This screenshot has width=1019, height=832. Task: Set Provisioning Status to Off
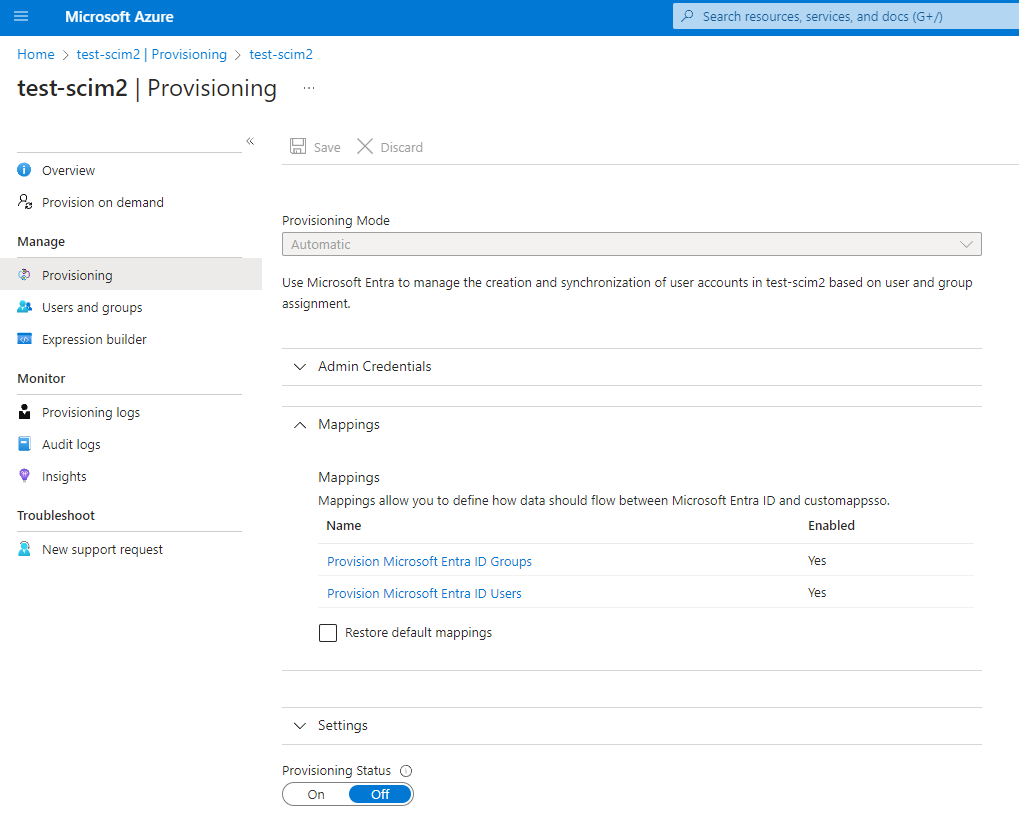pos(380,794)
